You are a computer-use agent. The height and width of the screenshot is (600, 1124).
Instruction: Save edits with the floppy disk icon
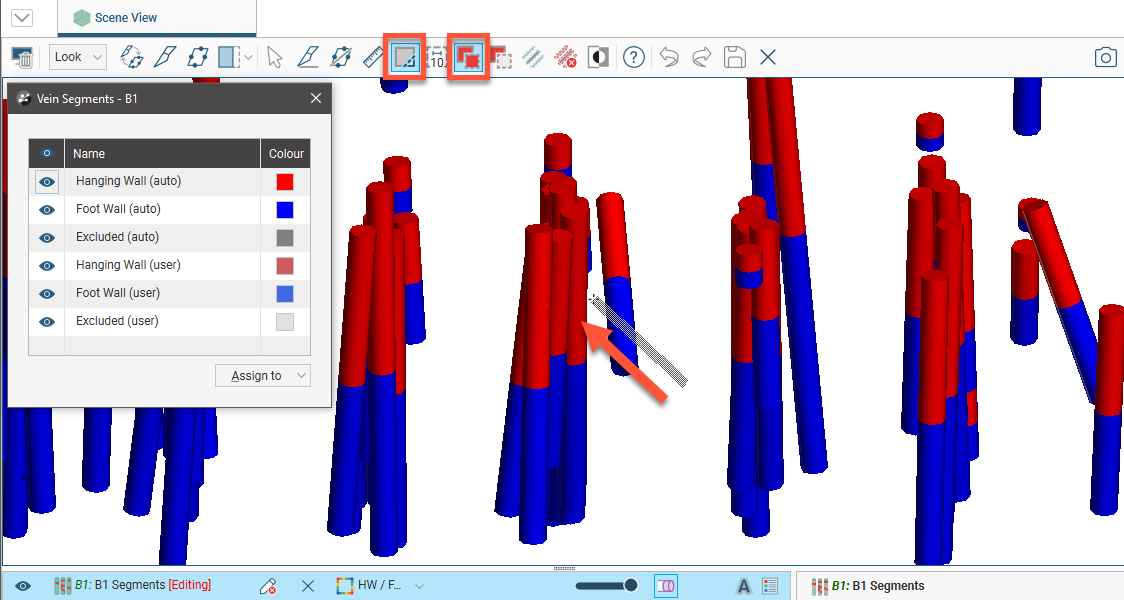point(734,57)
